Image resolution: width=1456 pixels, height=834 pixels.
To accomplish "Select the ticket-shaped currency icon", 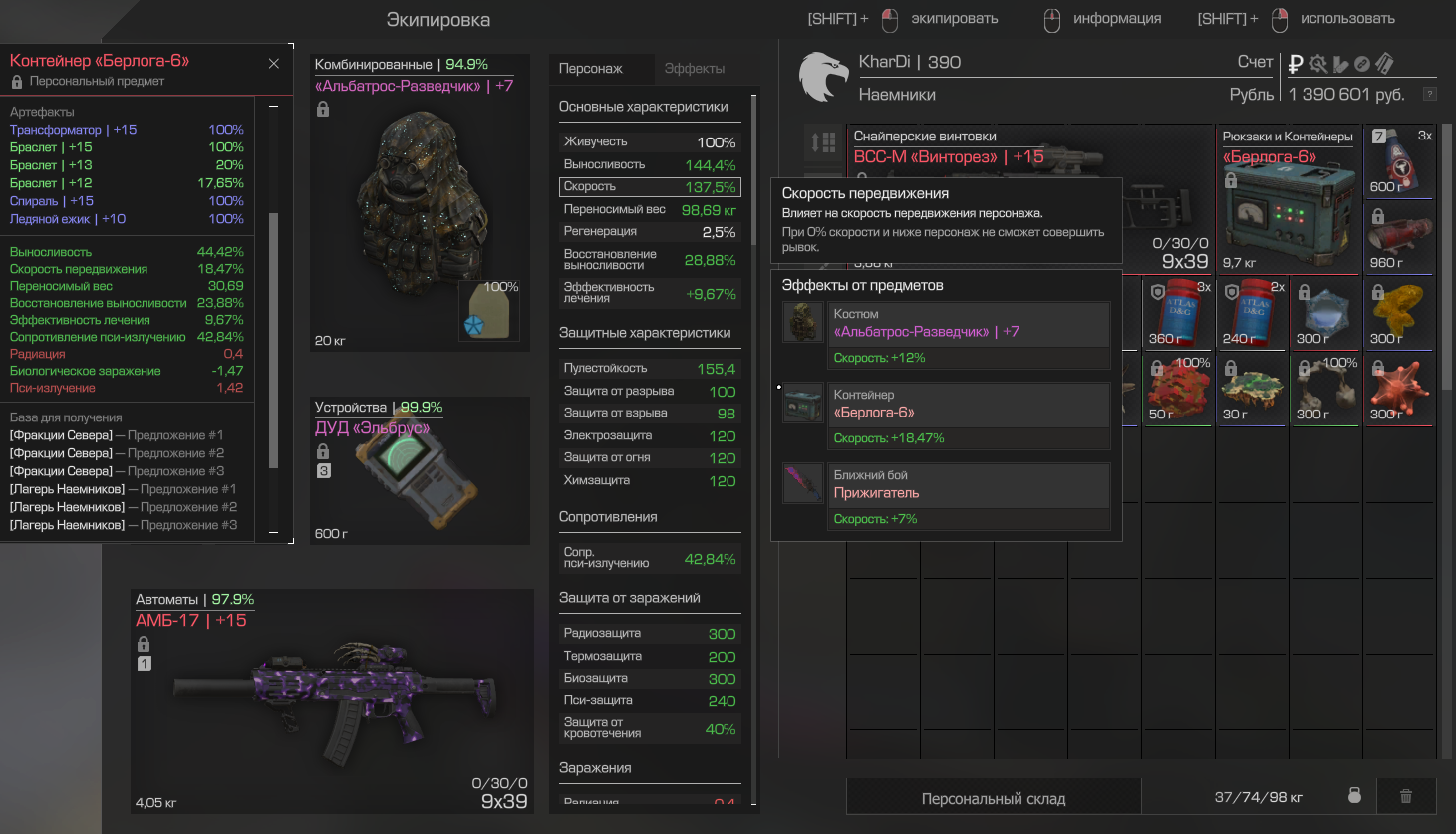I will (1384, 64).
